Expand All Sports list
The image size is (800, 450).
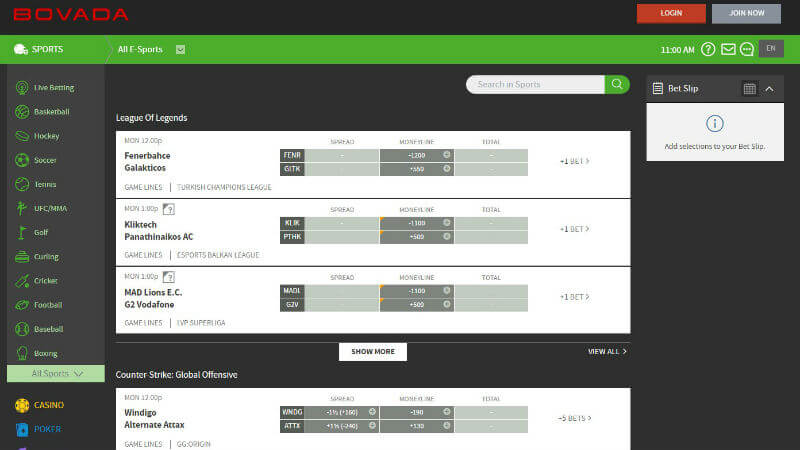56,373
